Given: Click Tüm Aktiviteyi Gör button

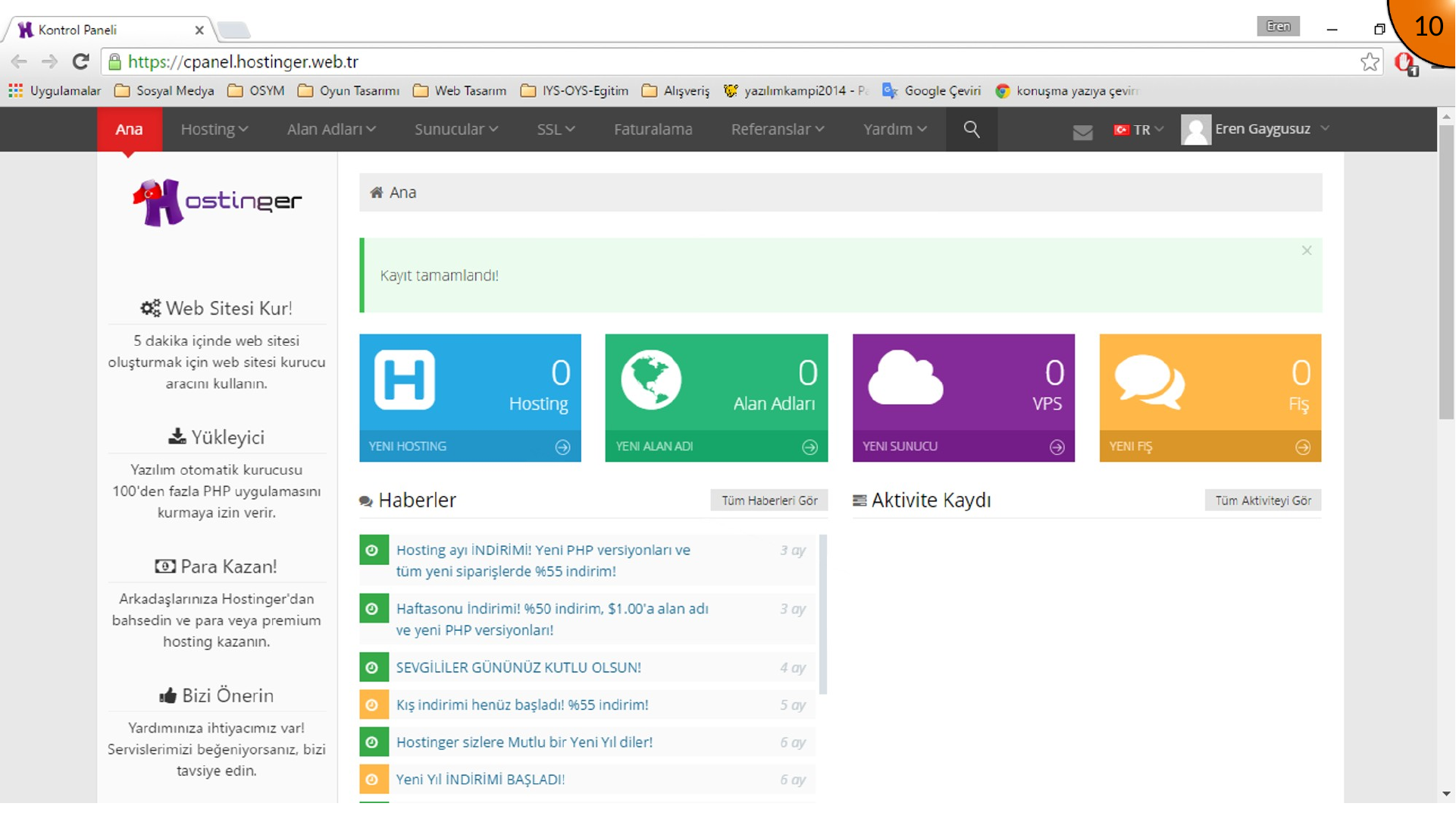Looking at the screenshot, I should pyautogui.click(x=1263, y=501).
